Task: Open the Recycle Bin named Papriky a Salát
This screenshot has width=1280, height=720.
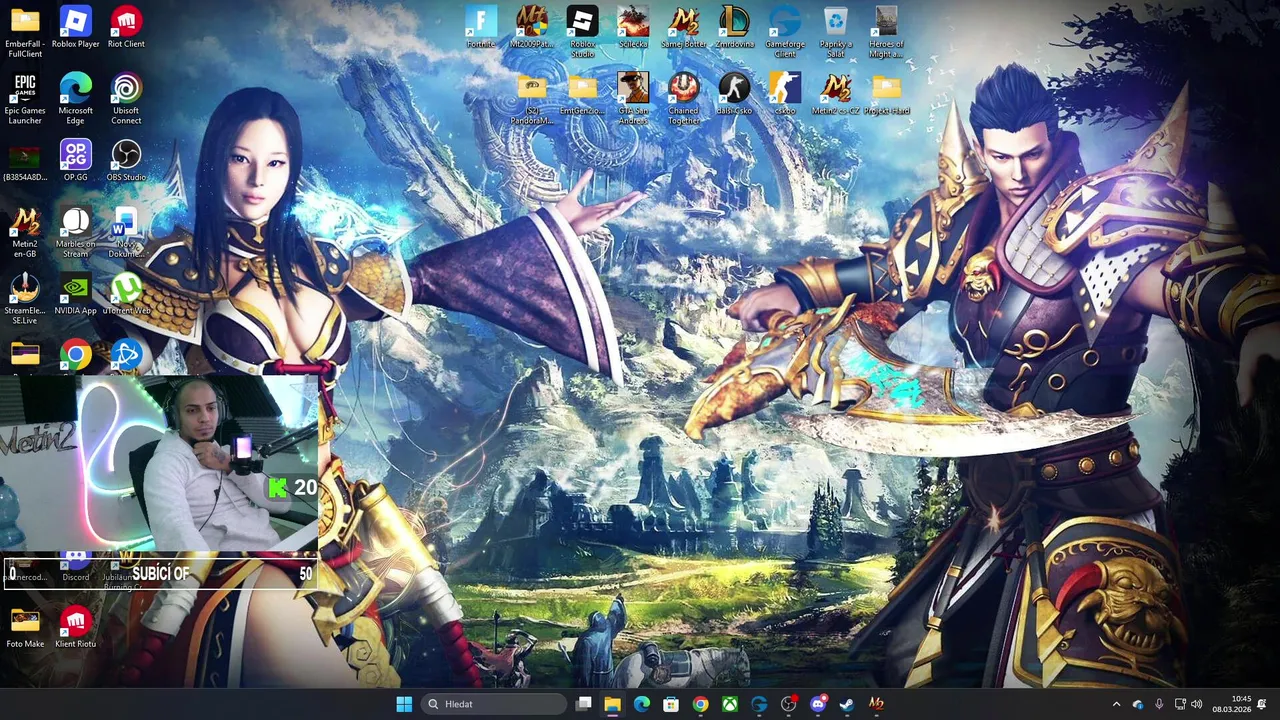Action: (836, 32)
